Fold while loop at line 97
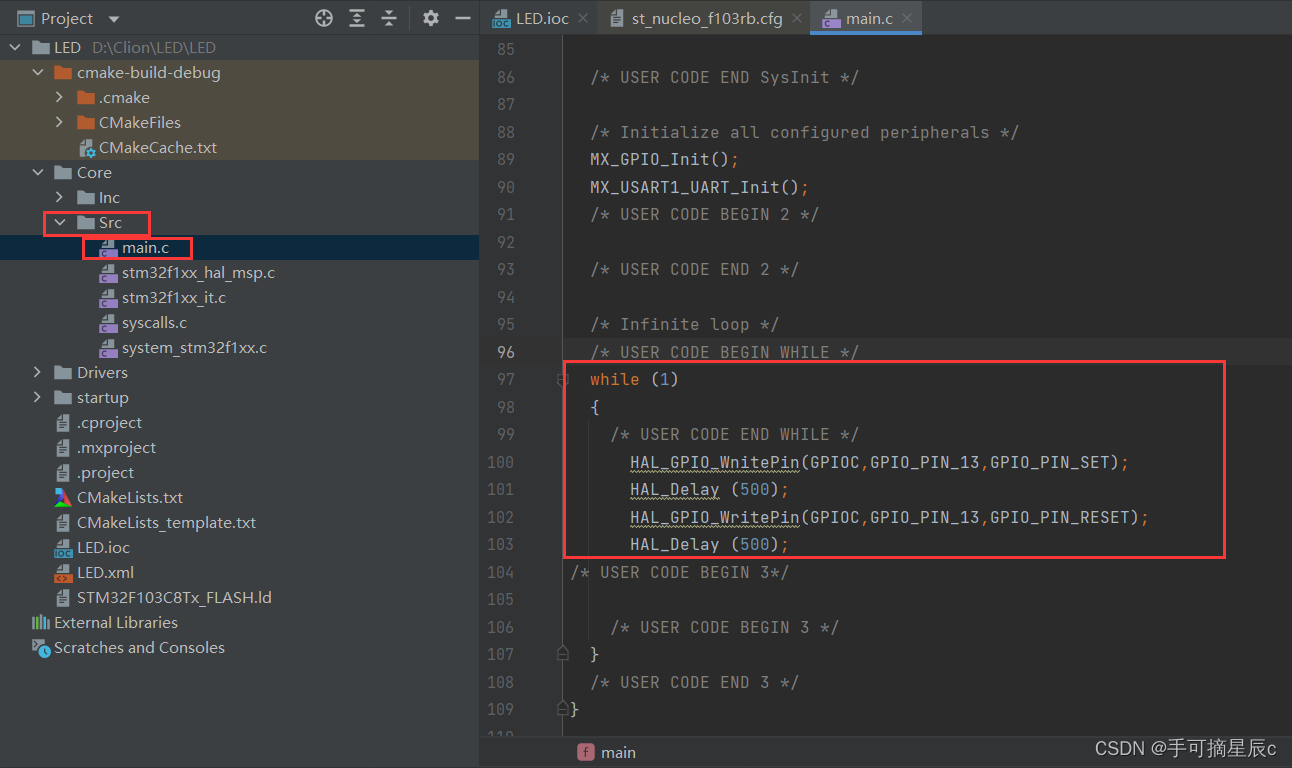 [563, 380]
